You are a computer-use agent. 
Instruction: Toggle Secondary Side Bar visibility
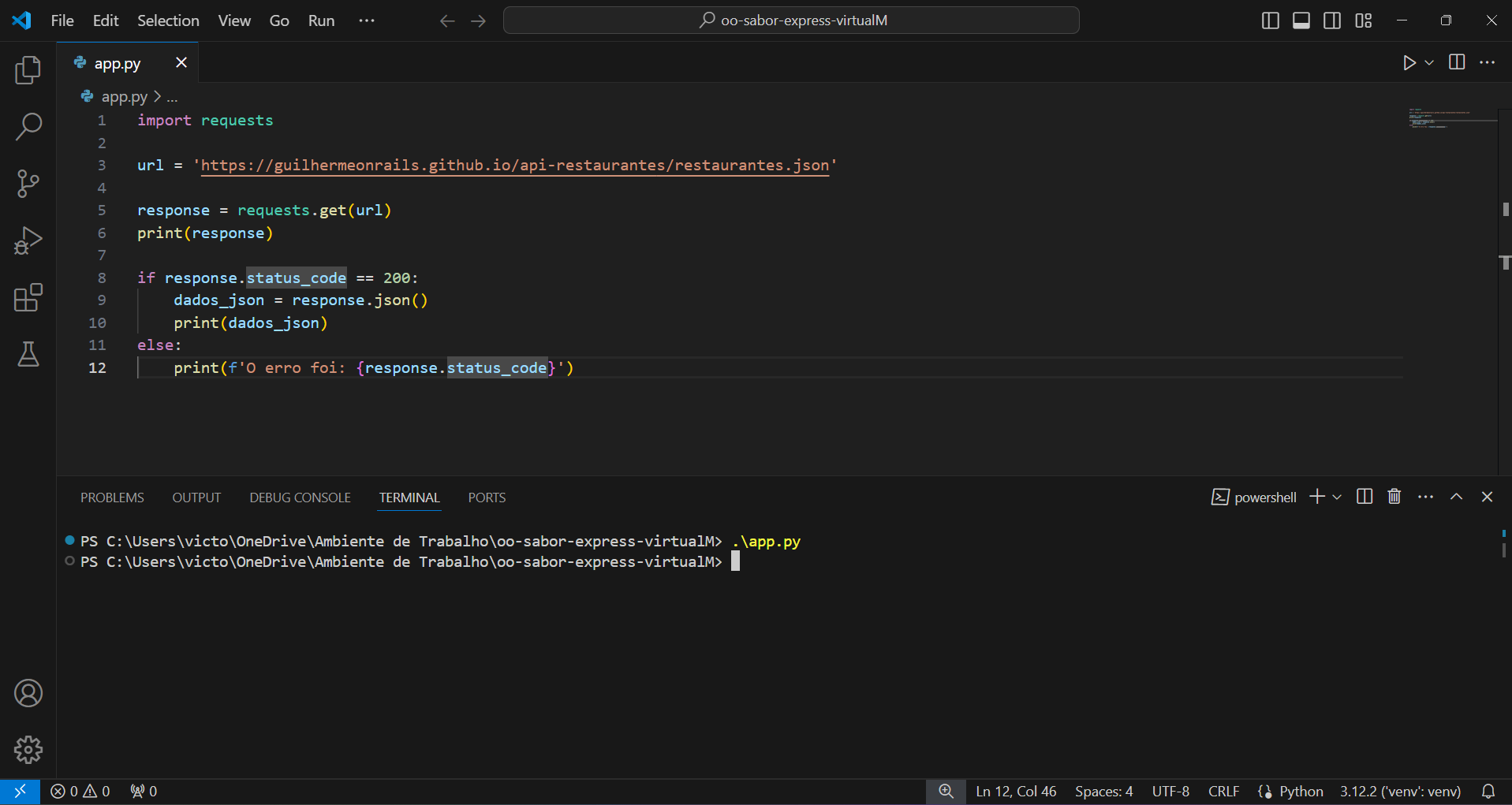1332,20
